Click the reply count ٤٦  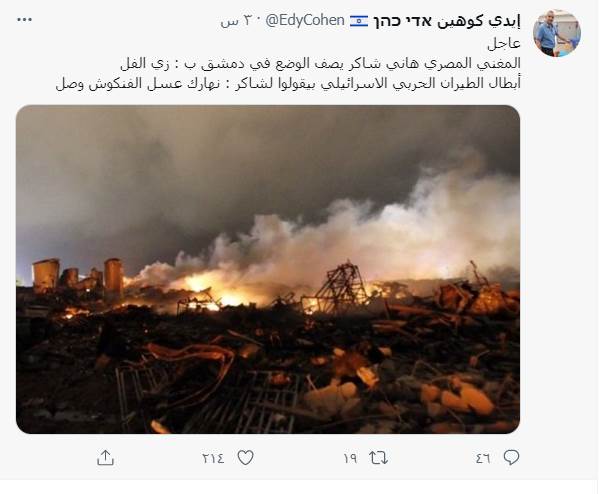point(483,458)
